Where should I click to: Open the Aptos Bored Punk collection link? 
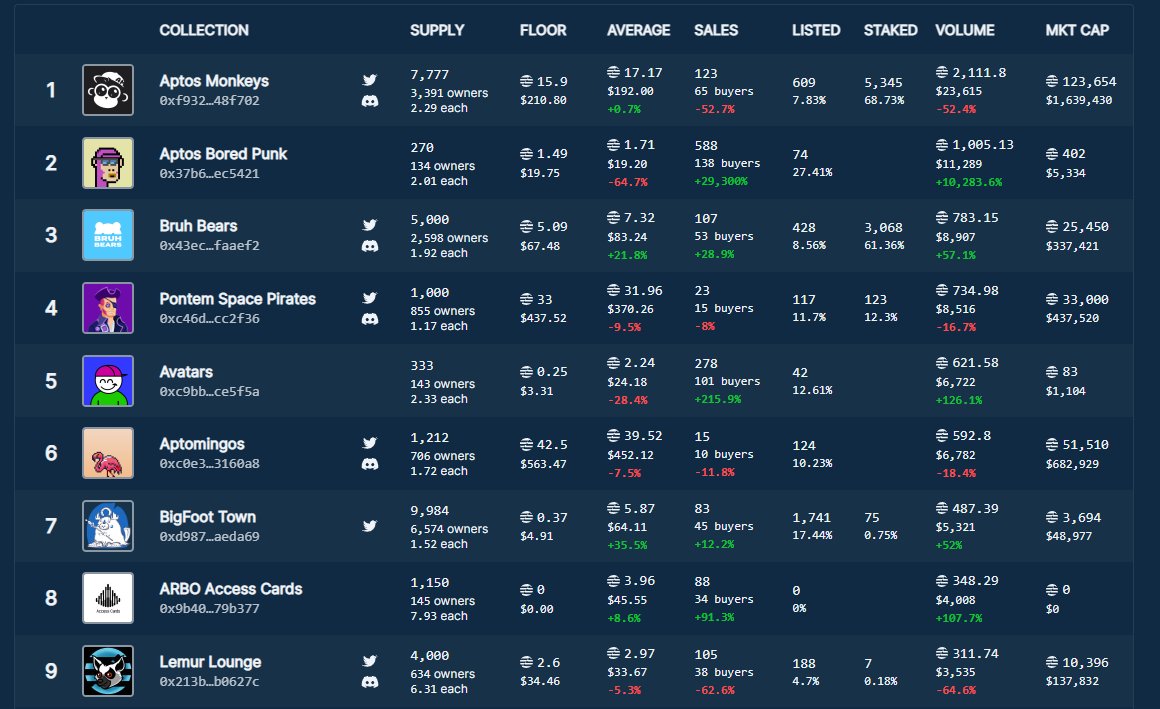click(223, 154)
